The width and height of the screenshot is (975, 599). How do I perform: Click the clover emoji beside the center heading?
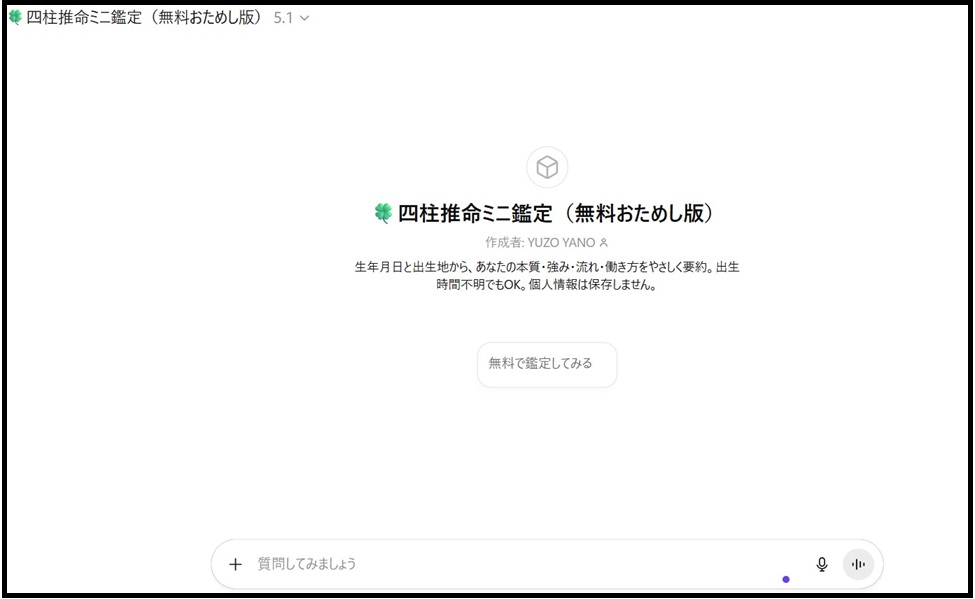coord(383,213)
